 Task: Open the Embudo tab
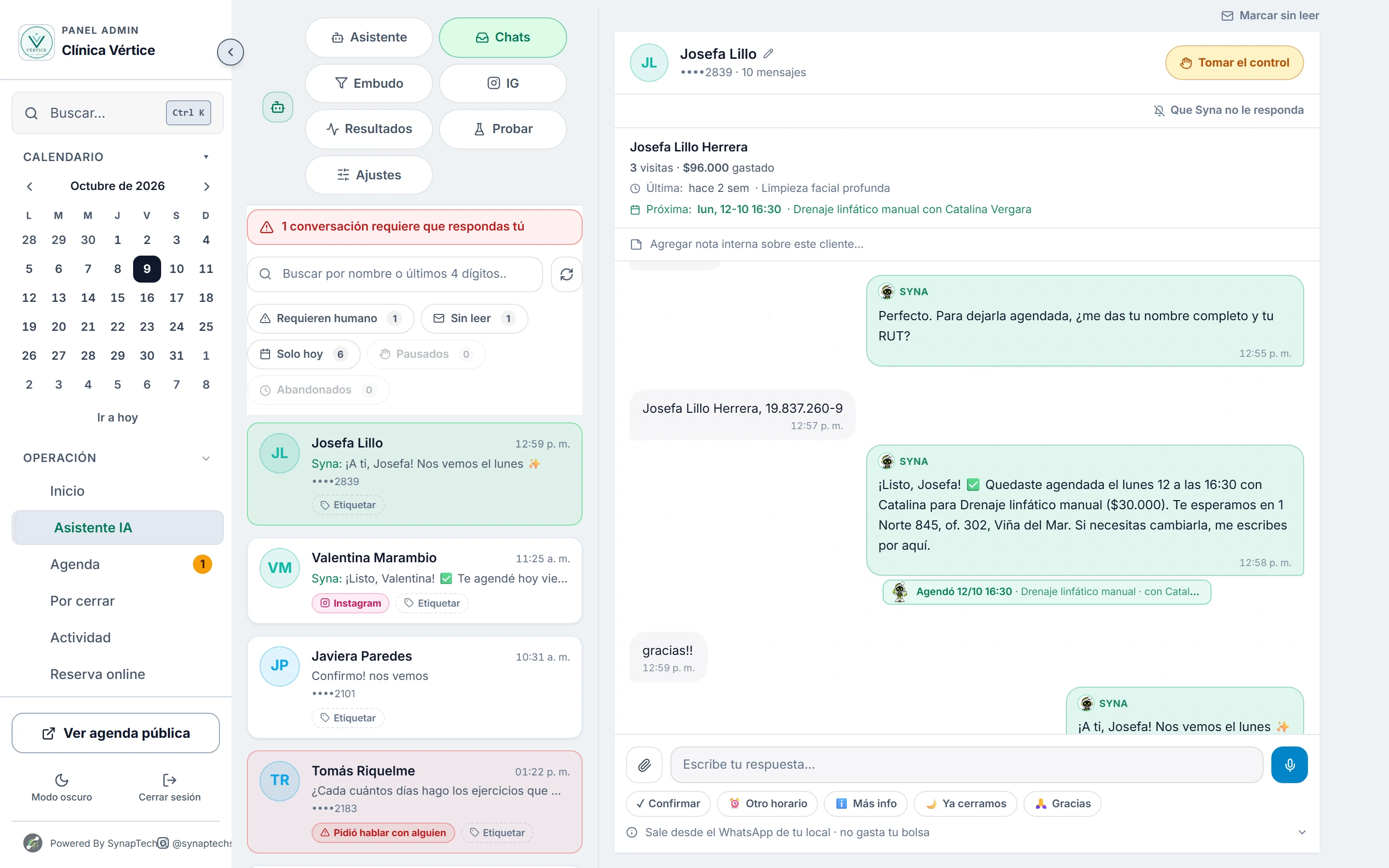[369, 83]
